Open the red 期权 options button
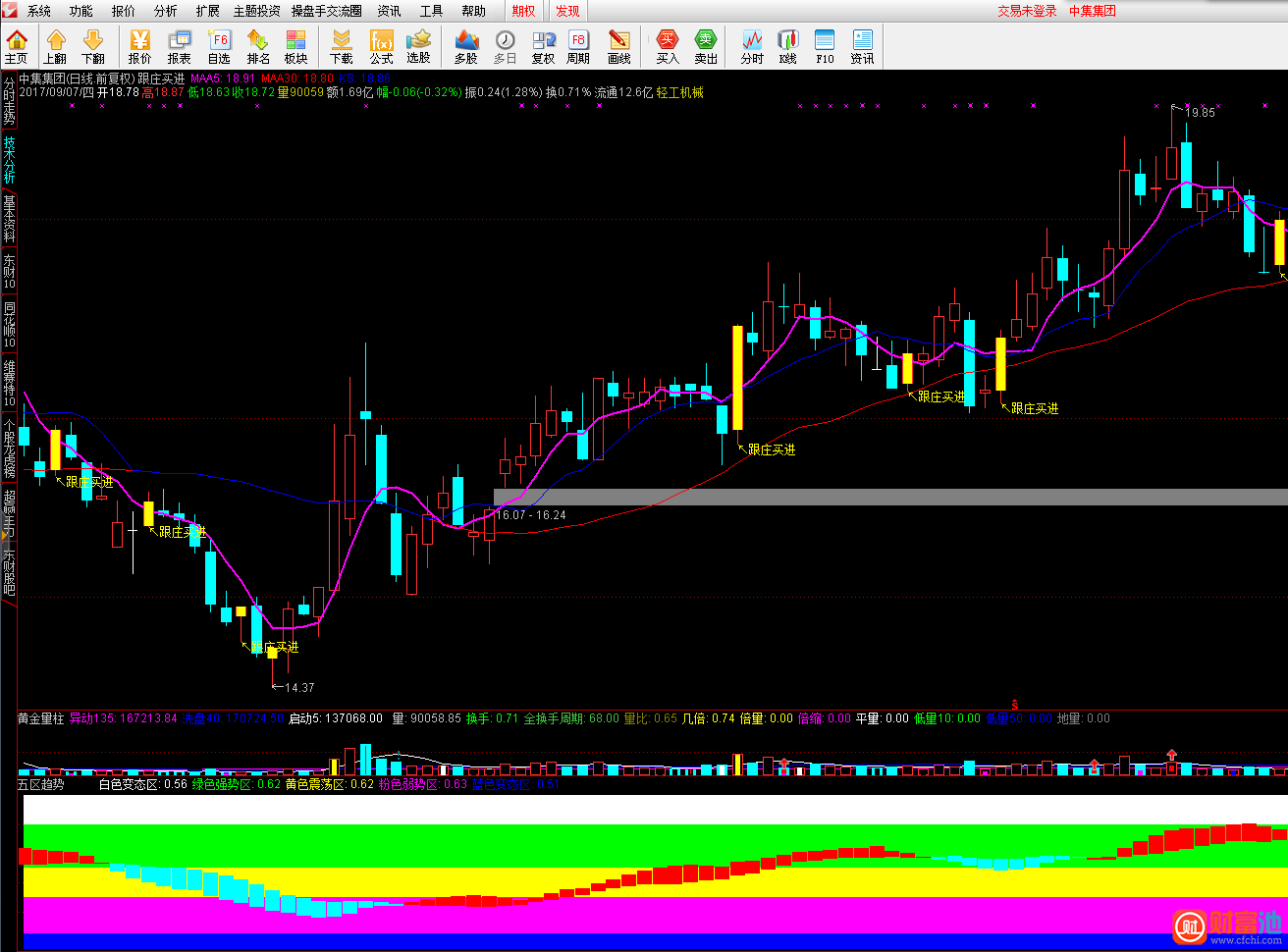1288x952 pixels. point(524,11)
